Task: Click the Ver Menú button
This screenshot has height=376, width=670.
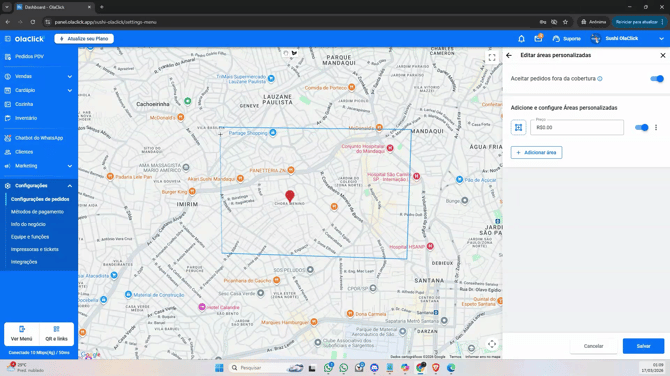Action: point(21,334)
